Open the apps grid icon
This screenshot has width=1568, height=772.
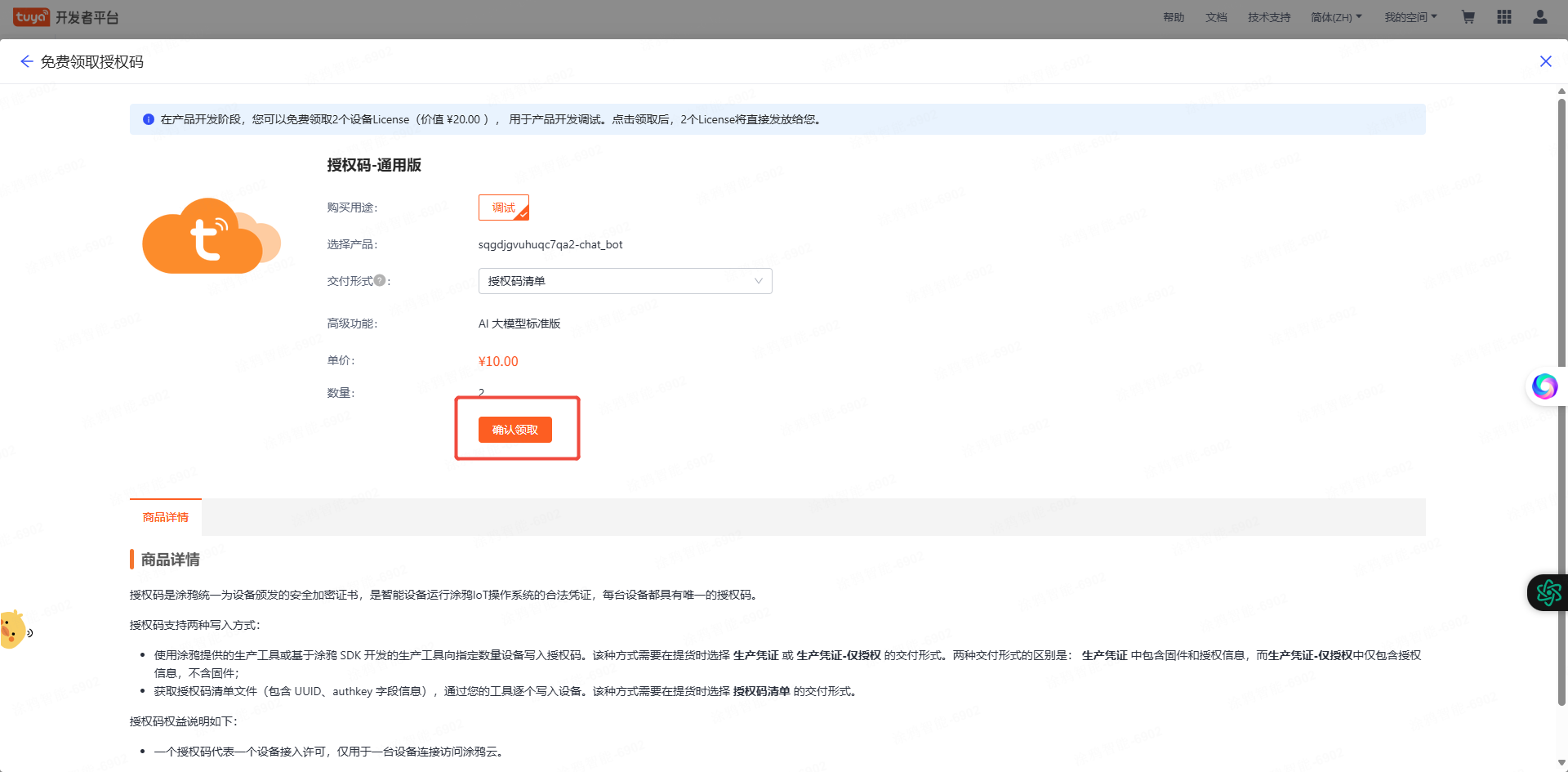1504,17
